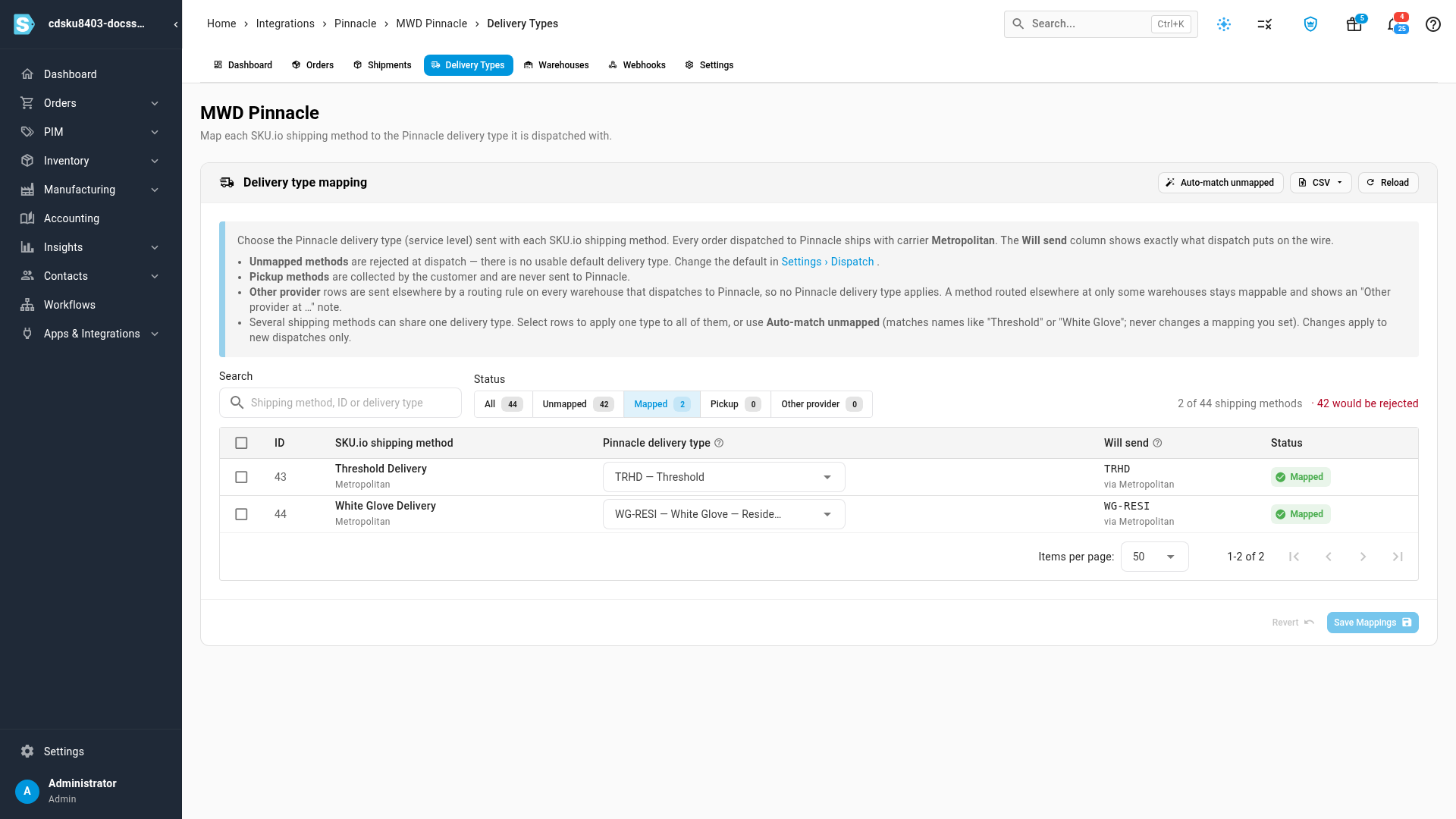Viewport: 1456px width, 819px height.
Task: Click the Auto-match unmapped button
Action: (x=1220, y=183)
